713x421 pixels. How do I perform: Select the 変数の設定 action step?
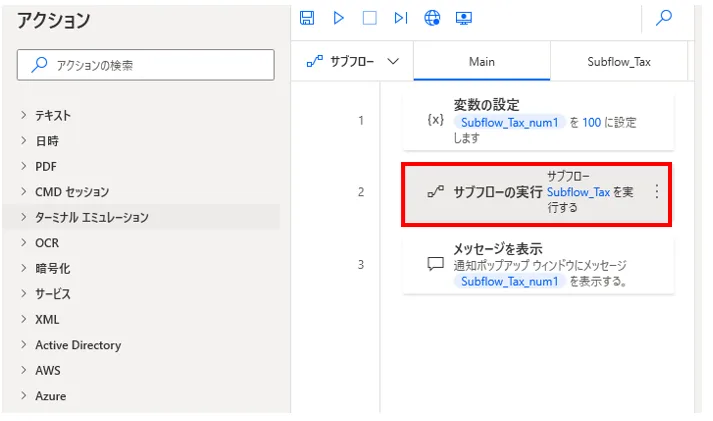(537, 120)
